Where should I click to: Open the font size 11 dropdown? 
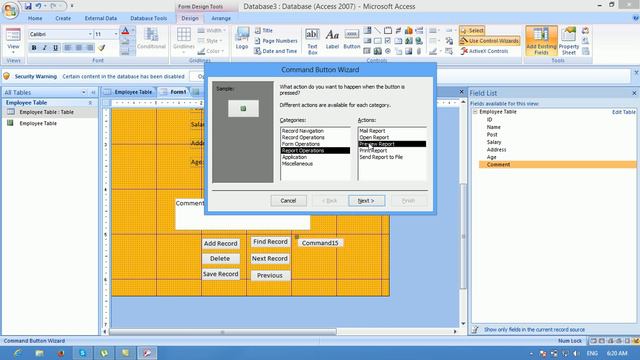[116, 34]
